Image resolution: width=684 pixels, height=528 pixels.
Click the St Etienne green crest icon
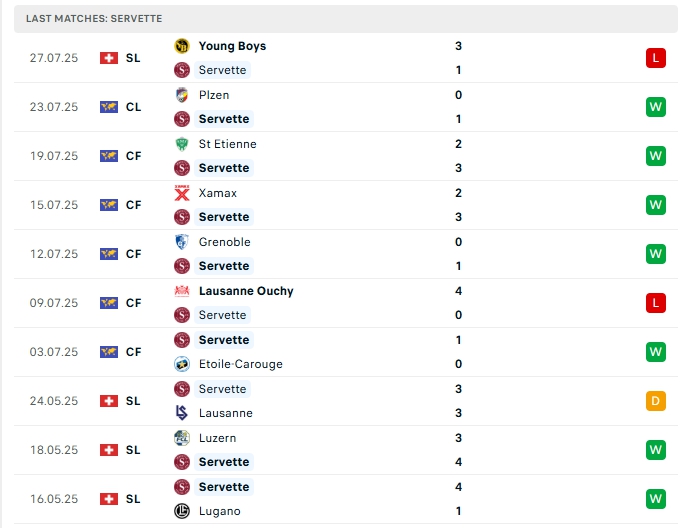[x=182, y=144]
